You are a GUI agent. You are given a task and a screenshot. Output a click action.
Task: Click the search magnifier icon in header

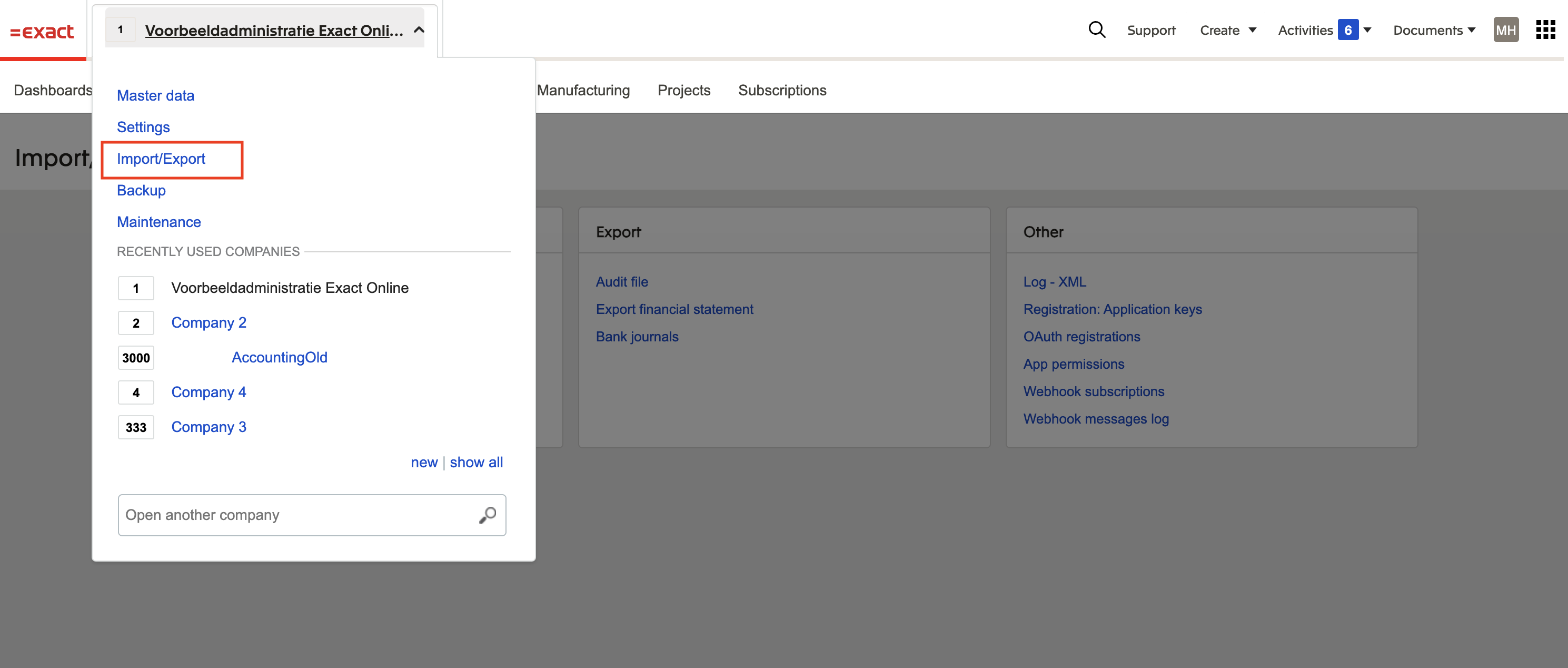(1096, 29)
